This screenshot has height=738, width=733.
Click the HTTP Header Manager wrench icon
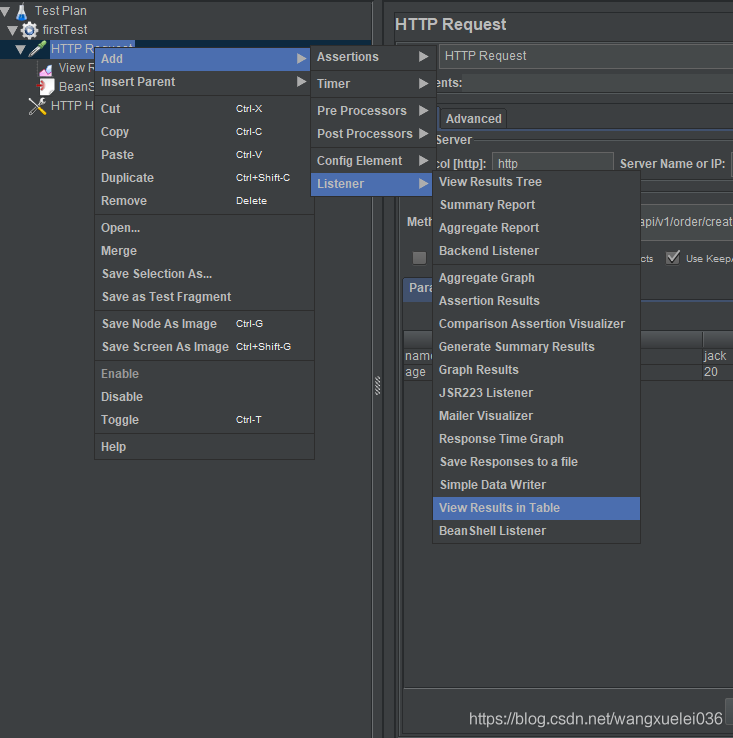[38, 106]
